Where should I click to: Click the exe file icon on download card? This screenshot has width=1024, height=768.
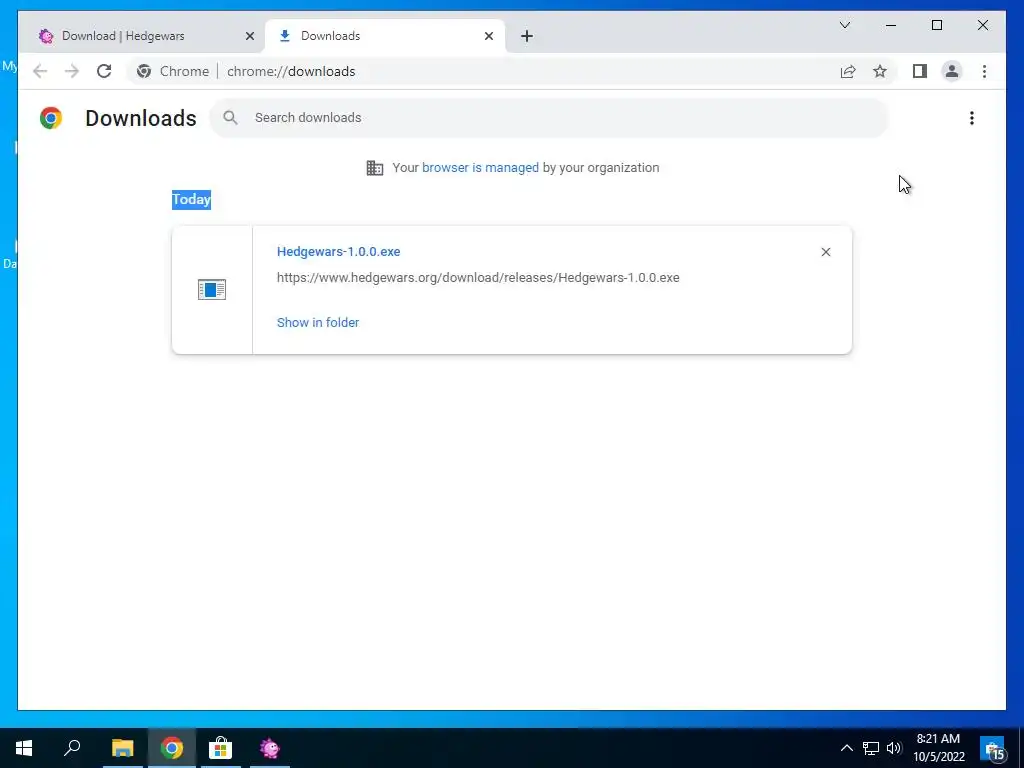pyautogui.click(x=212, y=289)
